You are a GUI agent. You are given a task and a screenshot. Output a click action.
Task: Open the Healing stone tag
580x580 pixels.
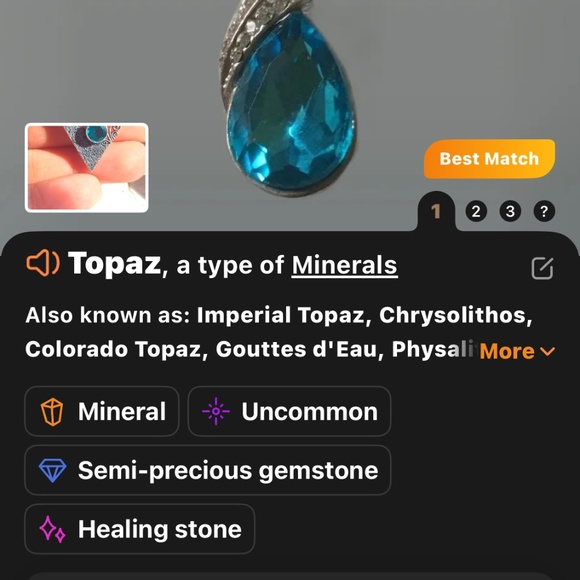139,529
